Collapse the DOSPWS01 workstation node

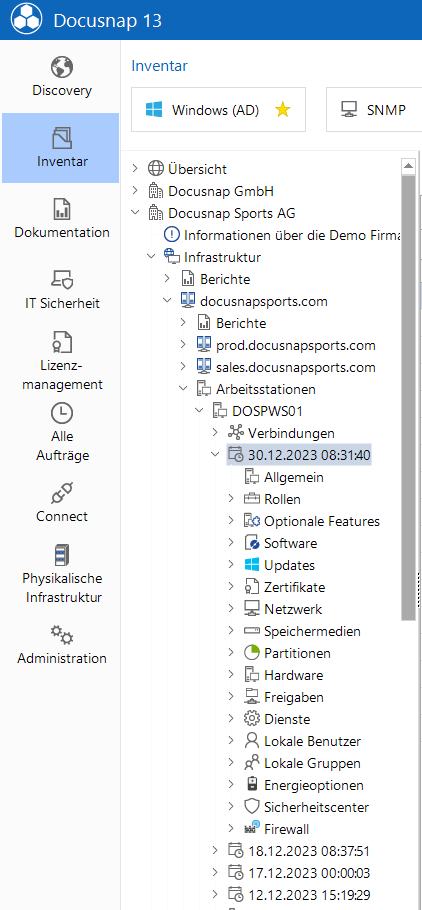[200, 410]
